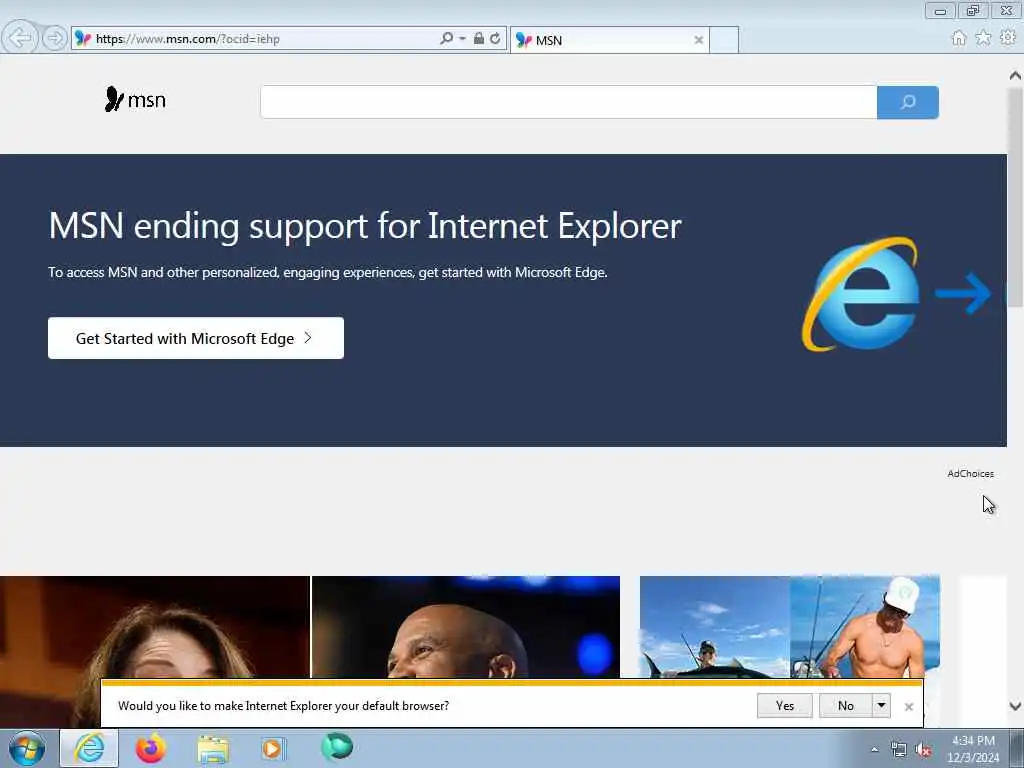The height and width of the screenshot is (768, 1024).
Task: Close the MSN tab
Action: coord(698,40)
